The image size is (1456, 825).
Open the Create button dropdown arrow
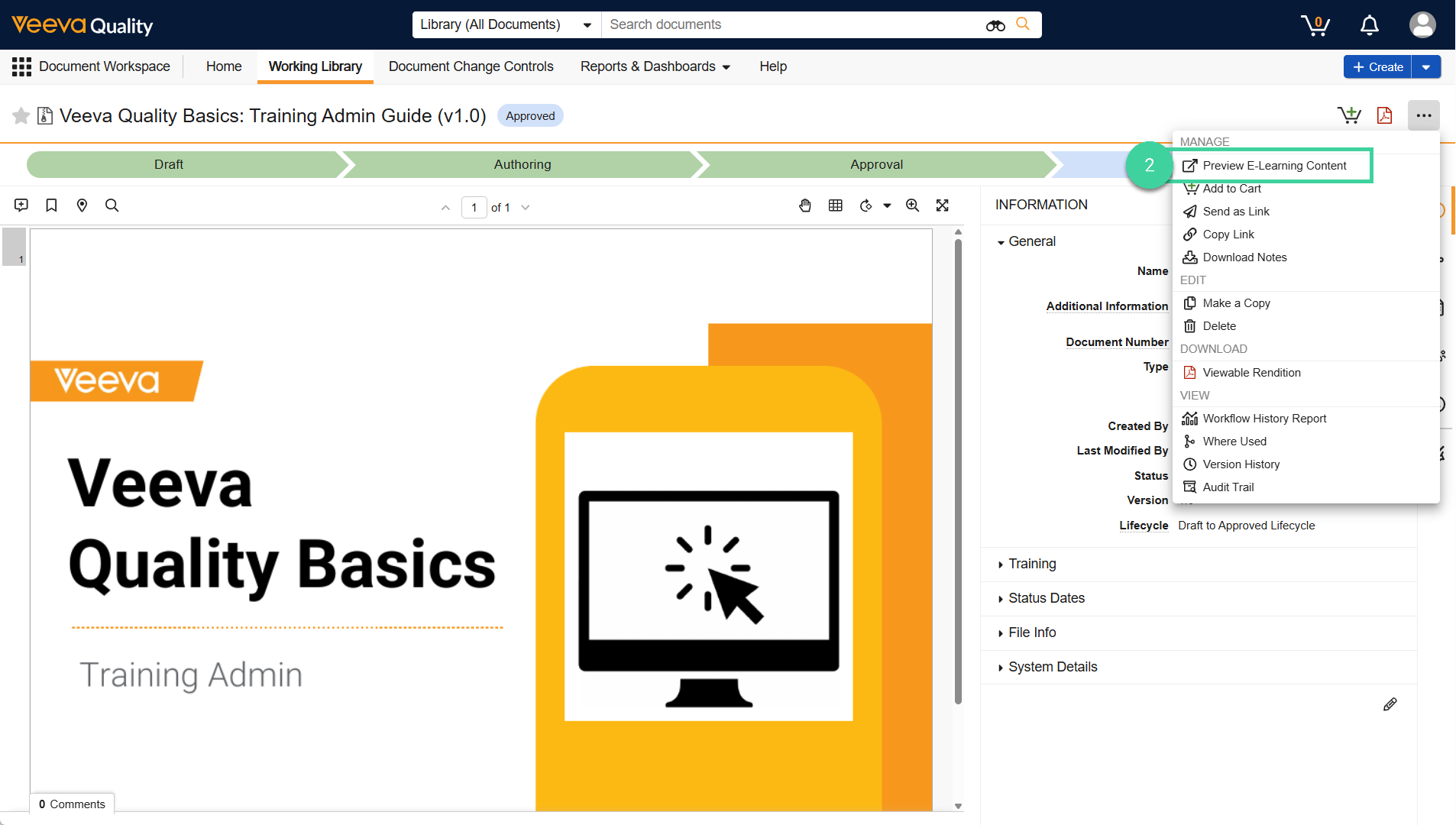tap(1426, 66)
